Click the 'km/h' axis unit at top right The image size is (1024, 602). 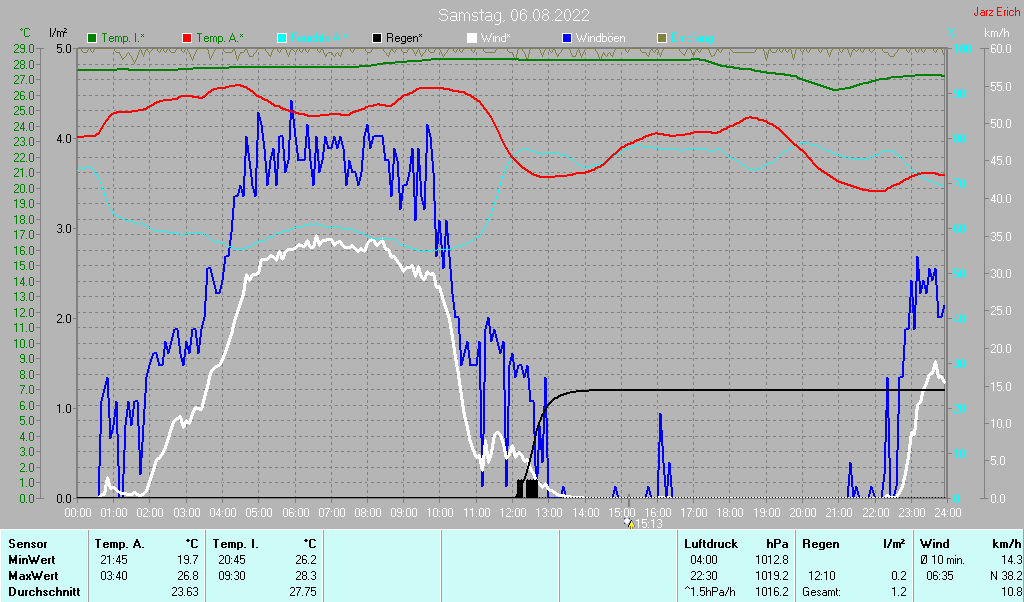coord(997,34)
